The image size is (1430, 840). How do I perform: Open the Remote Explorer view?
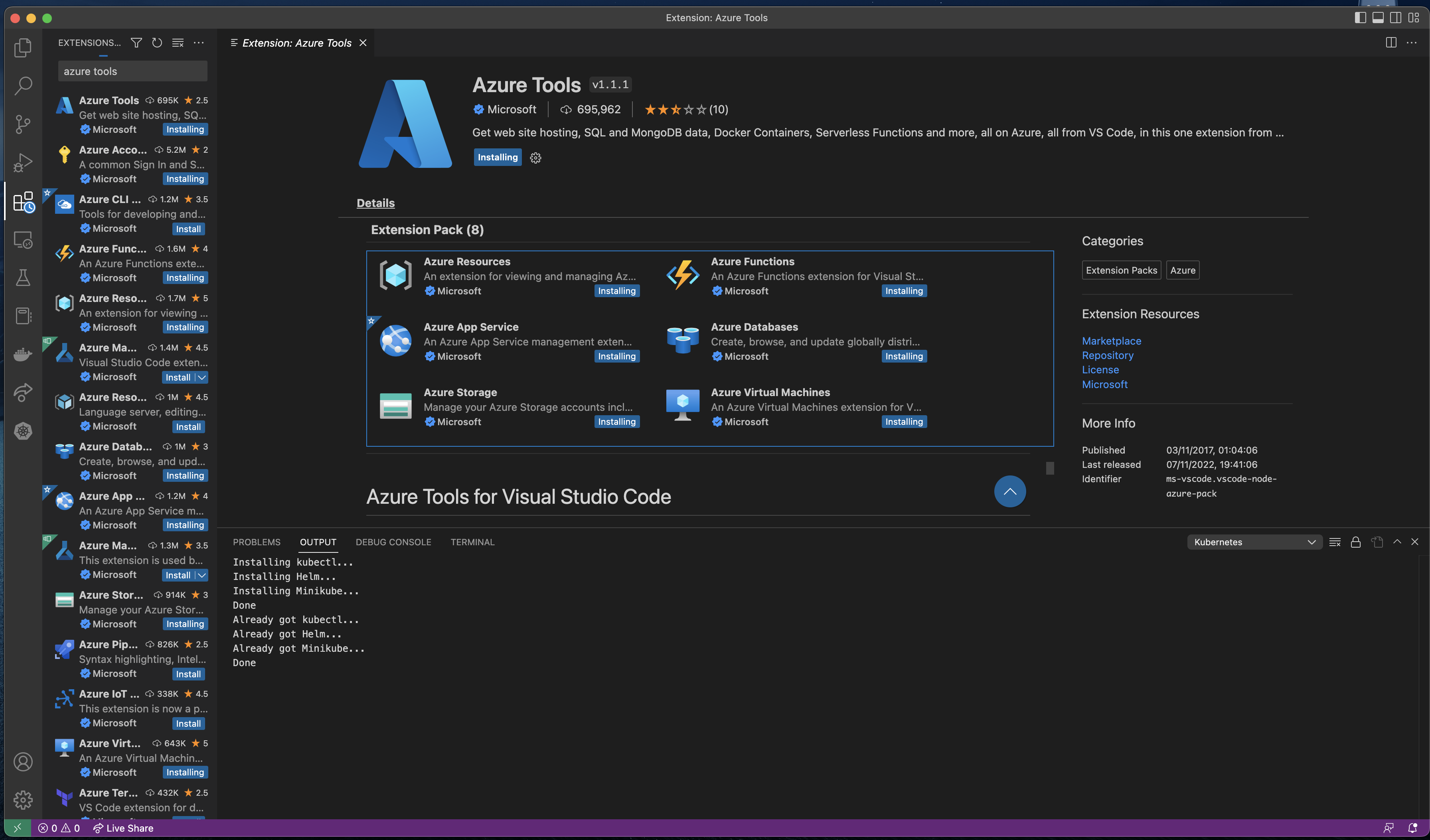point(23,239)
